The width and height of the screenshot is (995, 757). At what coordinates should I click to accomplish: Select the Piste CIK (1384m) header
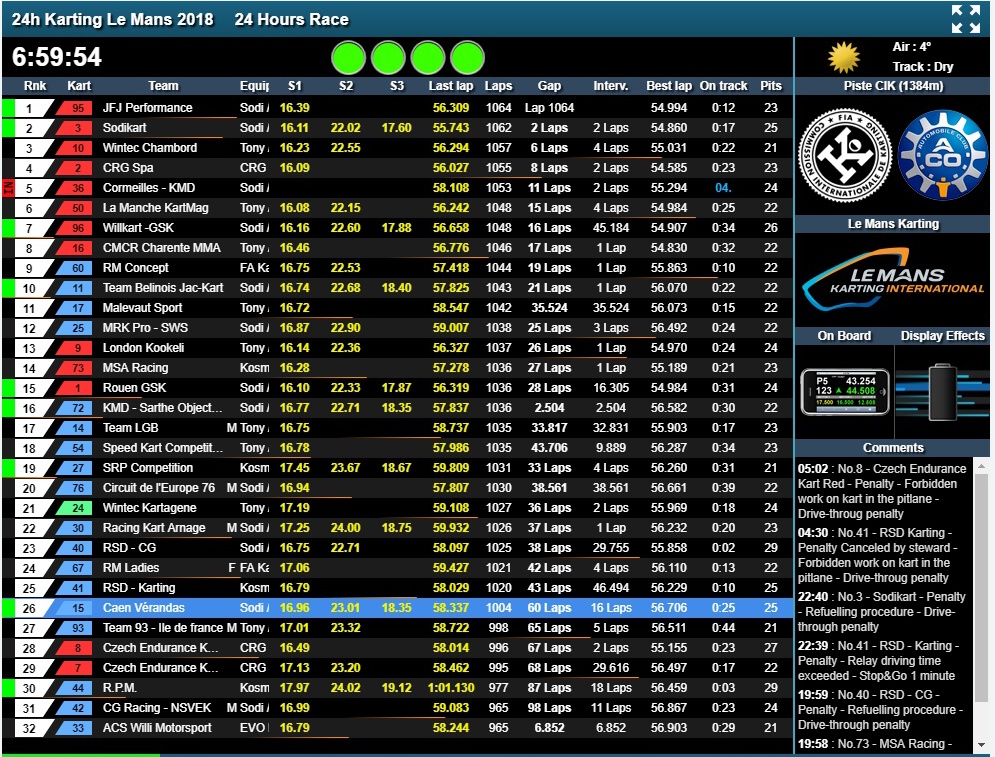pos(893,86)
